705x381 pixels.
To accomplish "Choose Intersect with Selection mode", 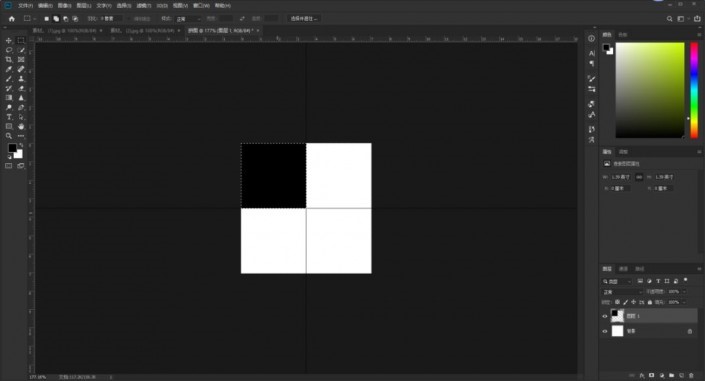I will [75, 19].
